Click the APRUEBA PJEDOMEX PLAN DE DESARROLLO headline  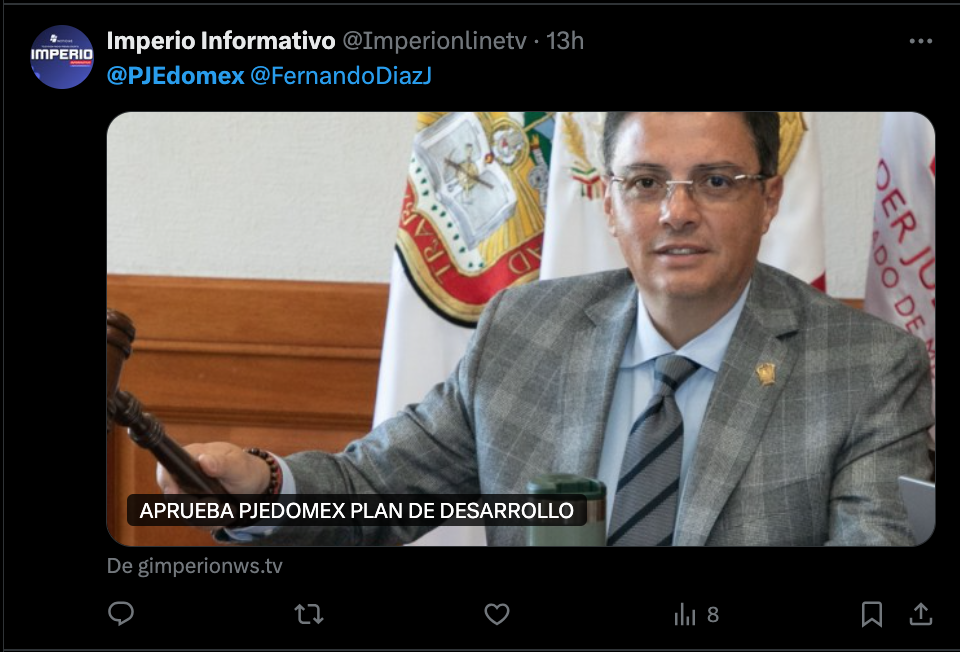[356, 510]
